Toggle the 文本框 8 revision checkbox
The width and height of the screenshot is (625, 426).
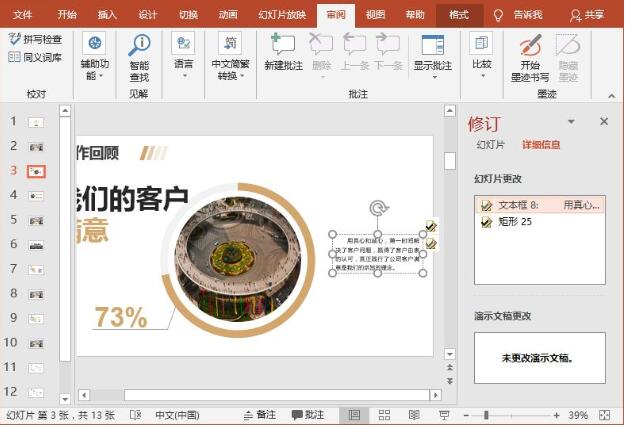click(486, 206)
